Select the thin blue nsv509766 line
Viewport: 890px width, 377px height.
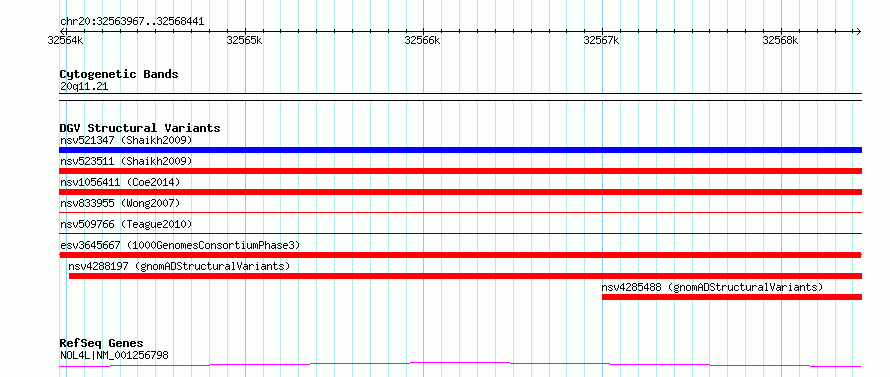(460, 233)
